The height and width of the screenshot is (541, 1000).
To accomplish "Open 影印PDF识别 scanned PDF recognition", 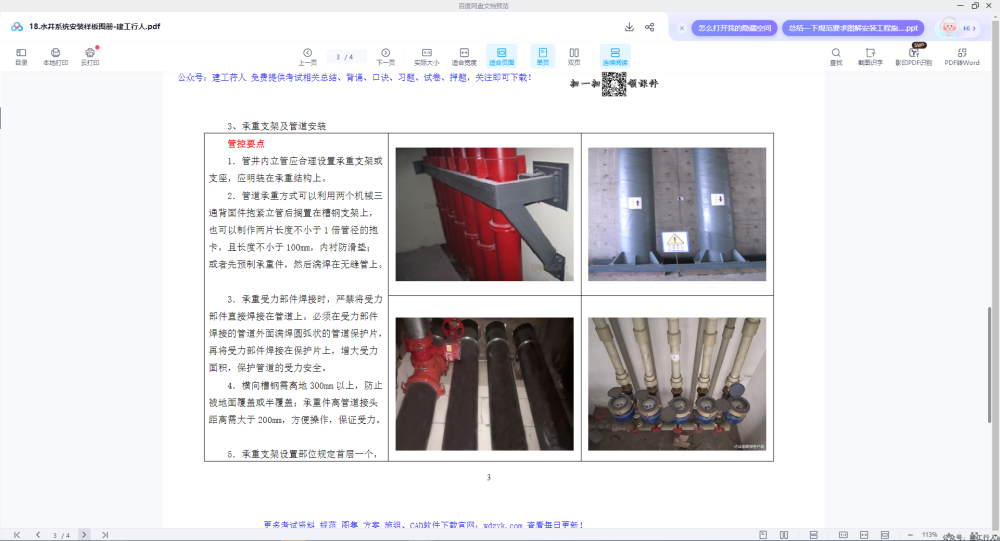I will pyautogui.click(x=913, y=56).
